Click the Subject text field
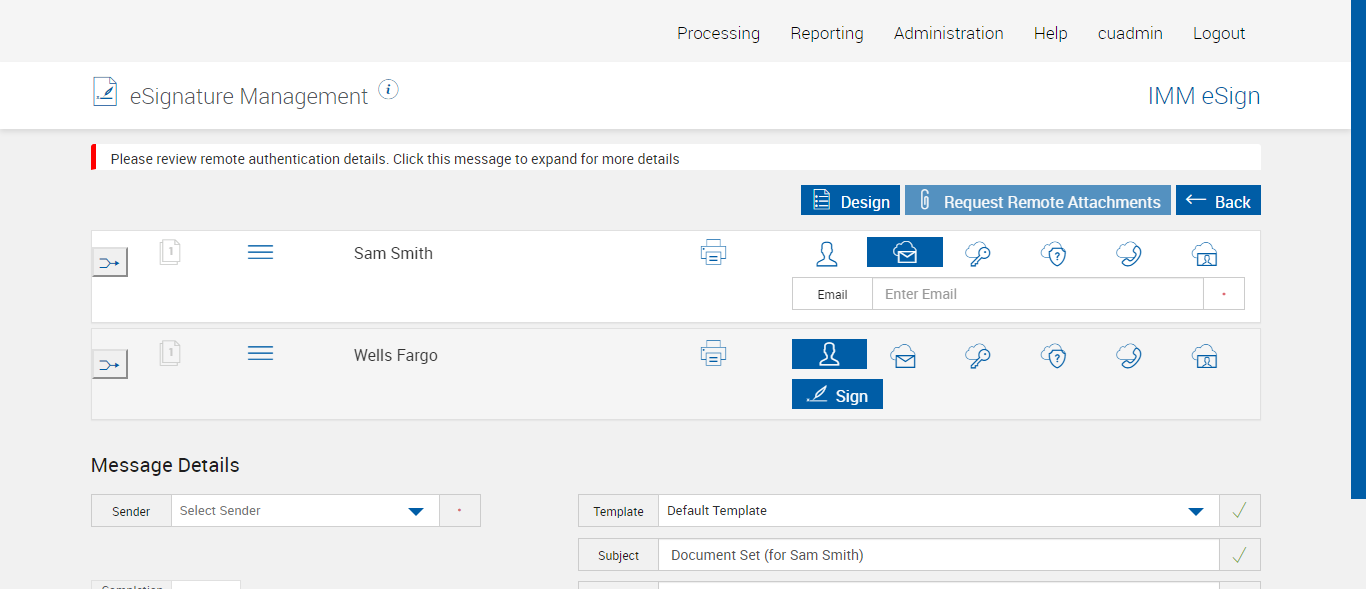Screen dimensions: 1366x589 938,555
